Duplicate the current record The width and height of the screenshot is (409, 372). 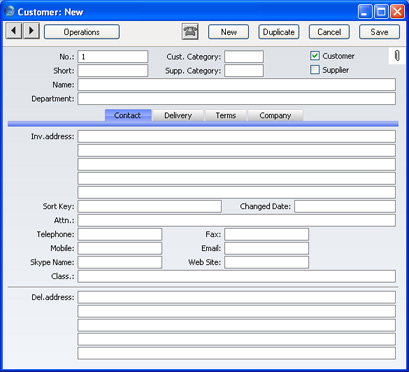point(279,32)
